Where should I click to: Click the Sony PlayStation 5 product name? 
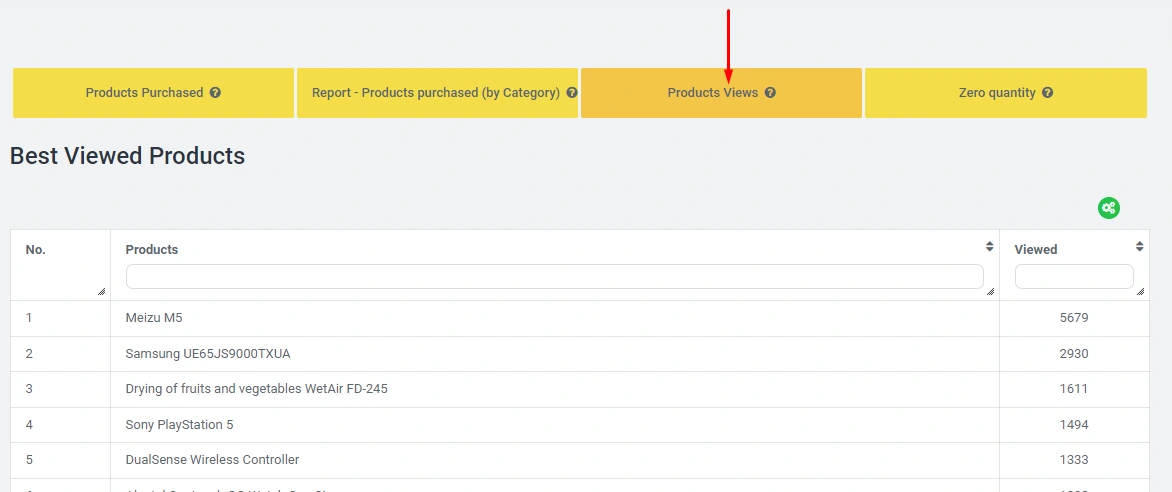tap(179, 425)
